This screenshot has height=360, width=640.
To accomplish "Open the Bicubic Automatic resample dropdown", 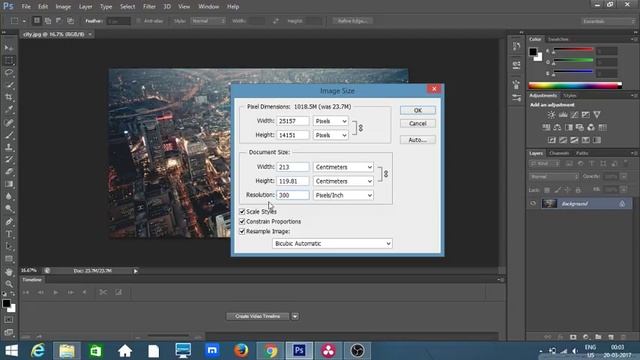I will click(332, 243).
